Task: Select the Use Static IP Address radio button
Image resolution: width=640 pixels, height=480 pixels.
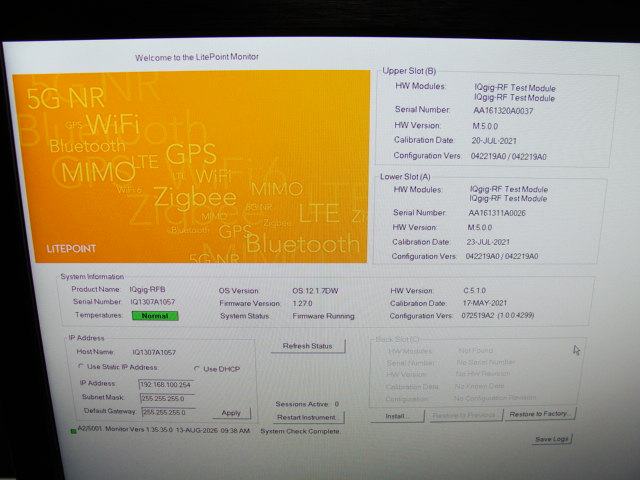Action: (81, 367)
